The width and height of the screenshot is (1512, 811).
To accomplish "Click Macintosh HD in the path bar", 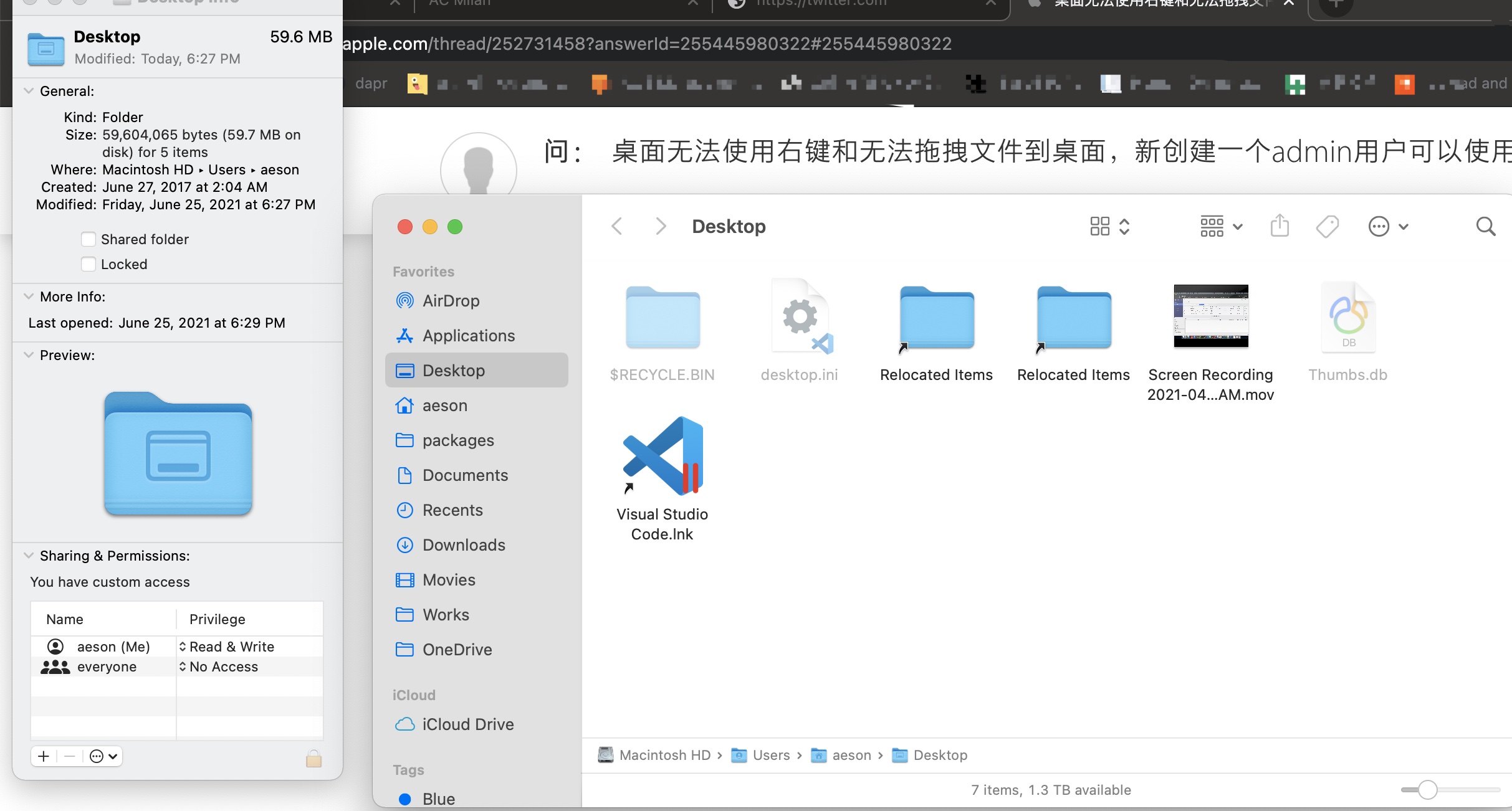I will tap(664, 755).
